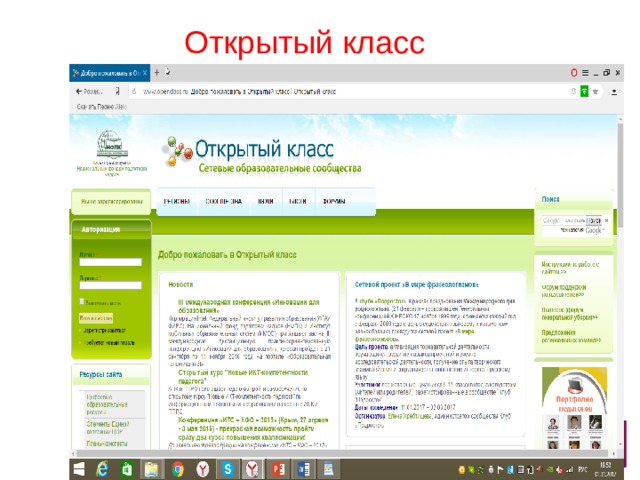
Task: Open the browser hamburger menu
Action: coord(585,73)
